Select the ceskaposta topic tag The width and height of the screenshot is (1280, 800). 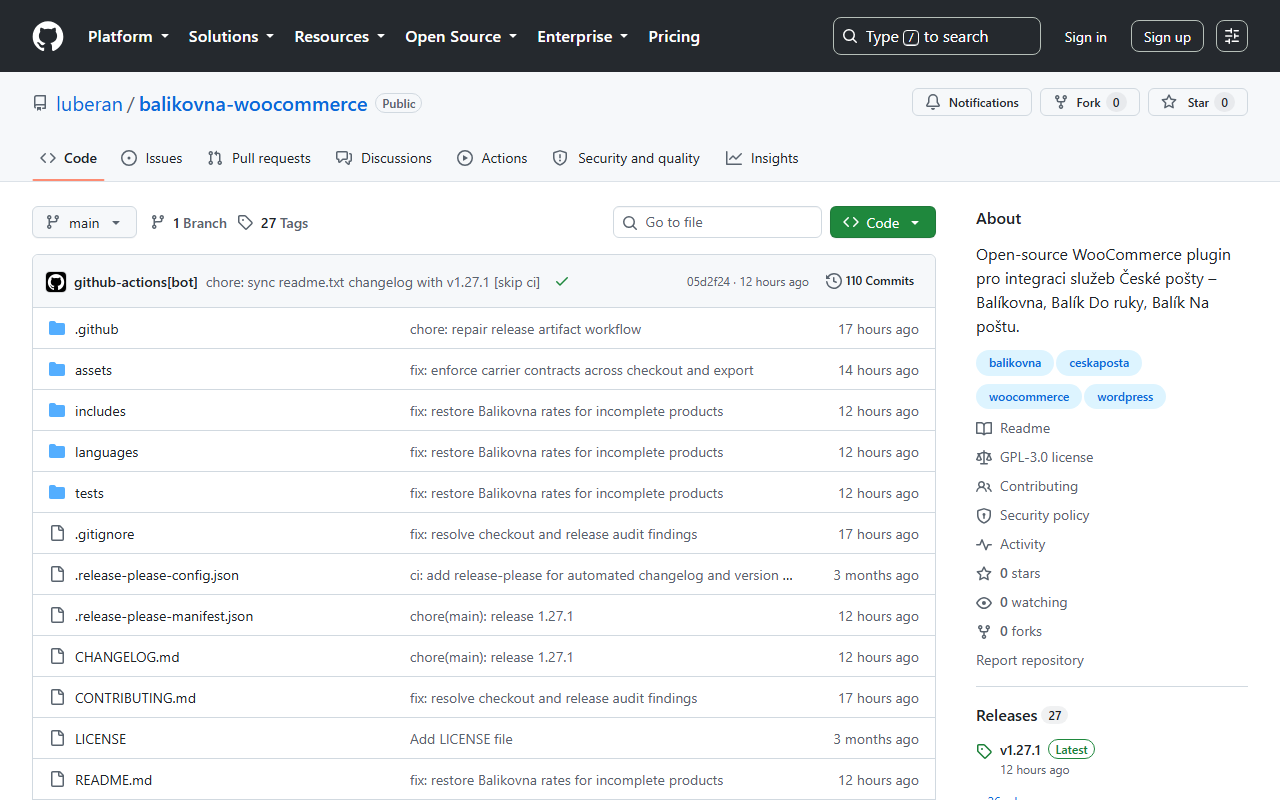1099,363
